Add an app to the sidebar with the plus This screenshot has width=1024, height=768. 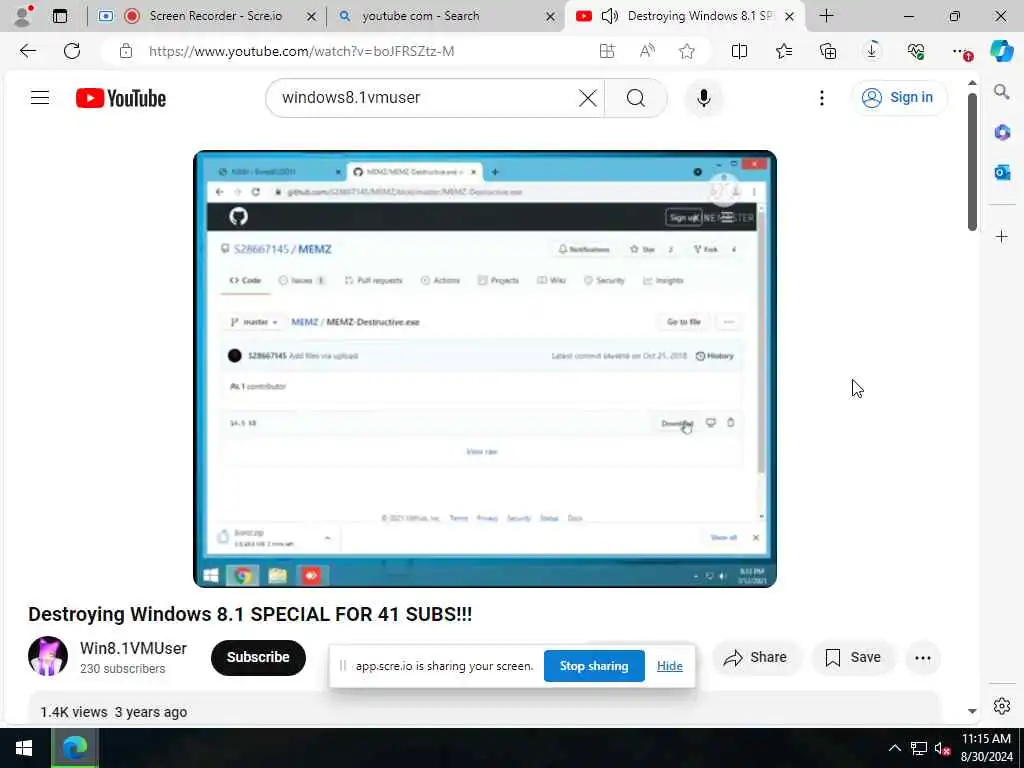[x=1002, y=236]
